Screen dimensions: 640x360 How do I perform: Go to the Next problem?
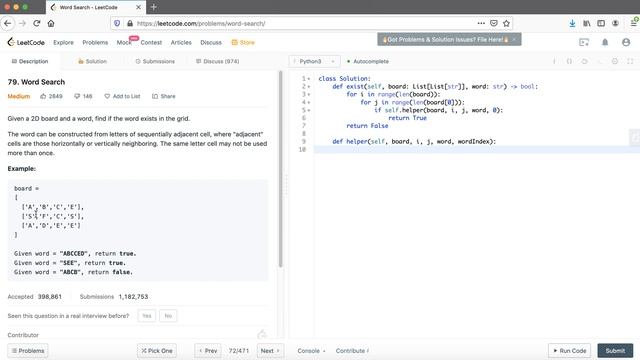tap(270, 351)
